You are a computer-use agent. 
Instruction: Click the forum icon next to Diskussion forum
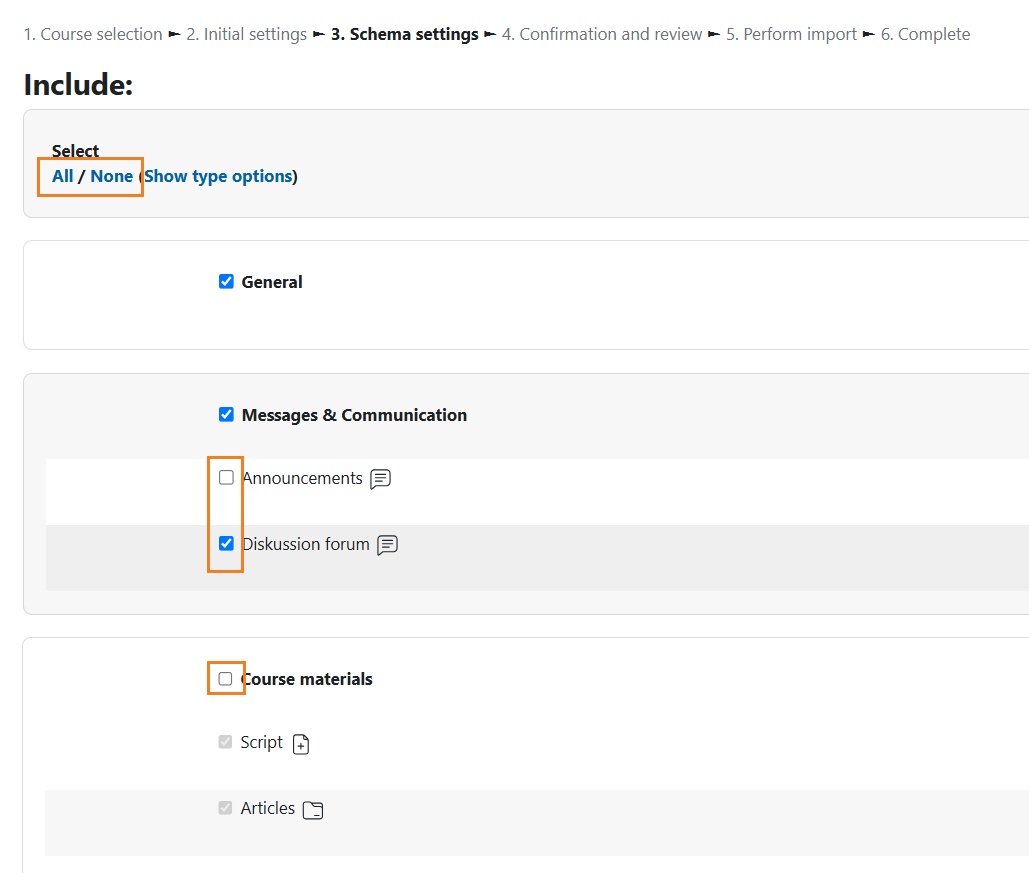tap(388, 545)
